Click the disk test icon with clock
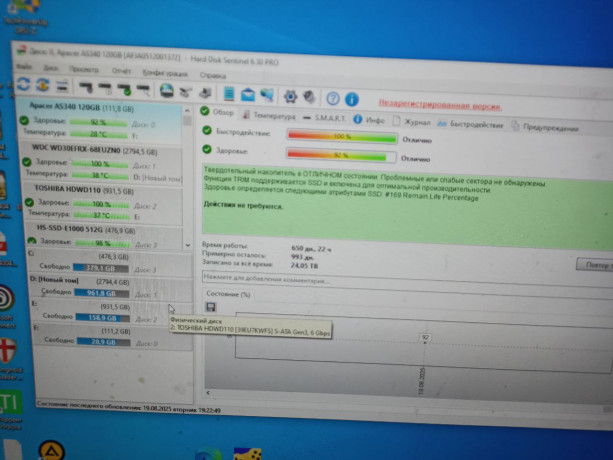 [105, 89]
